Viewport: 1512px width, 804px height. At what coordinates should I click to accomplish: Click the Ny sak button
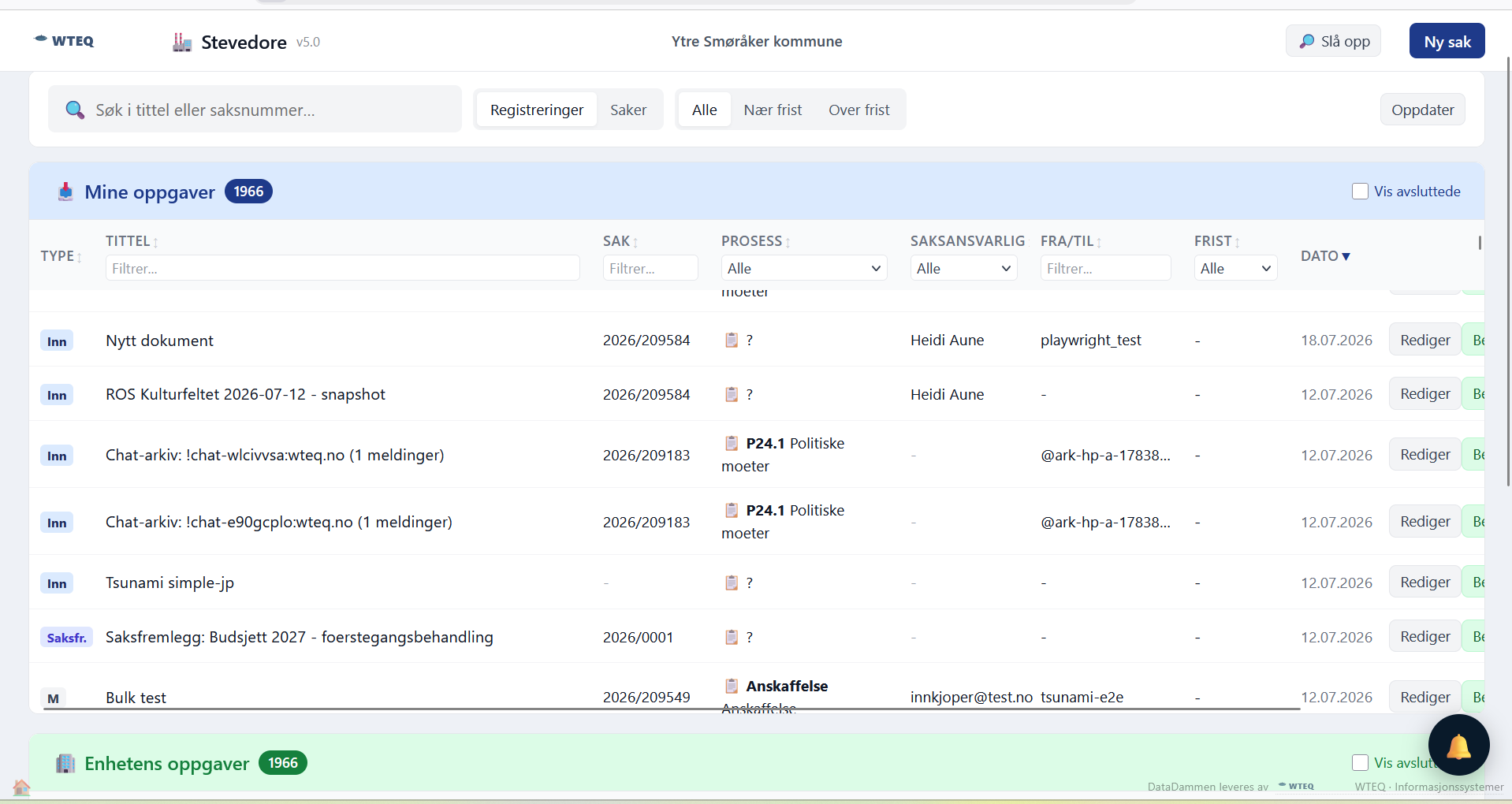click(x=1447, y=41)
